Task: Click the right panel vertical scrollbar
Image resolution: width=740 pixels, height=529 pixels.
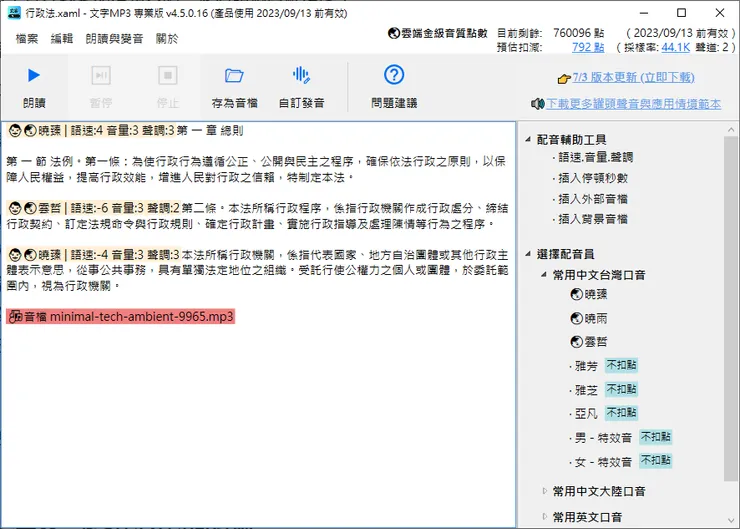Action: pos(731,309)
